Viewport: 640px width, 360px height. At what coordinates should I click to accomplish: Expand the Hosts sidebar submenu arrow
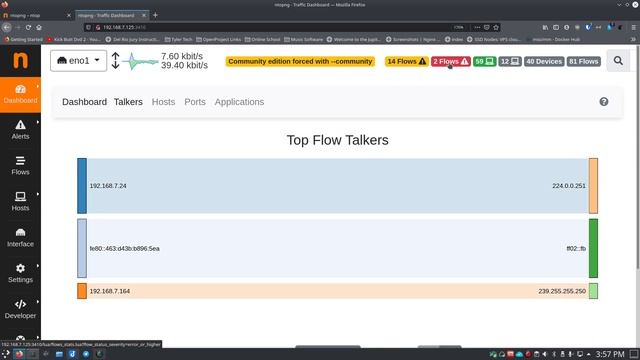point(38,194)
